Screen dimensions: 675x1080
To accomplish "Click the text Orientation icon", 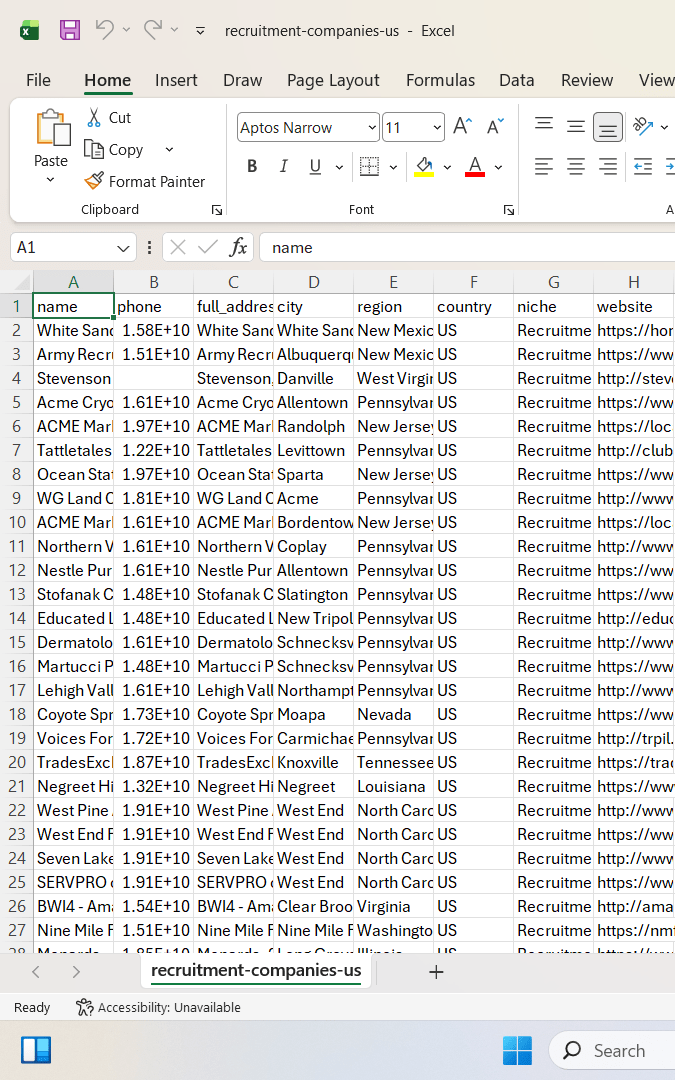I will 643,125.
